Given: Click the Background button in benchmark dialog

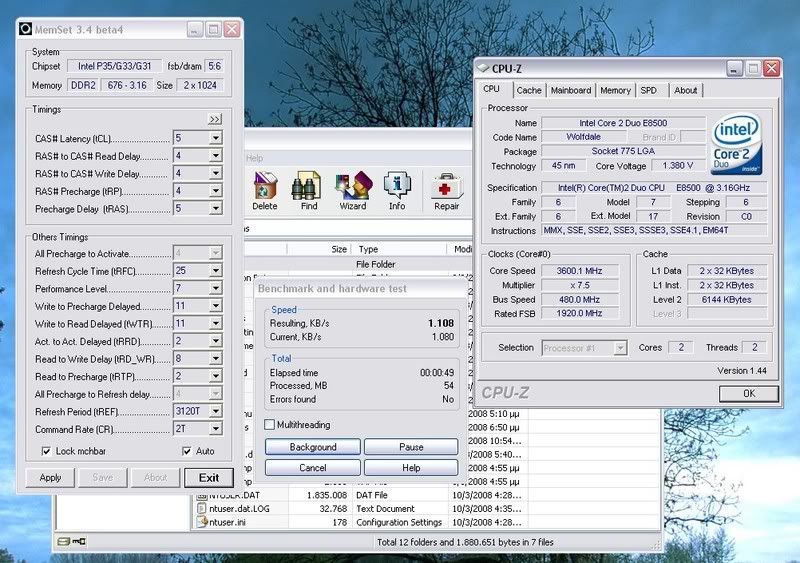Looking at the screenshot, I should (x=313, y=447).
